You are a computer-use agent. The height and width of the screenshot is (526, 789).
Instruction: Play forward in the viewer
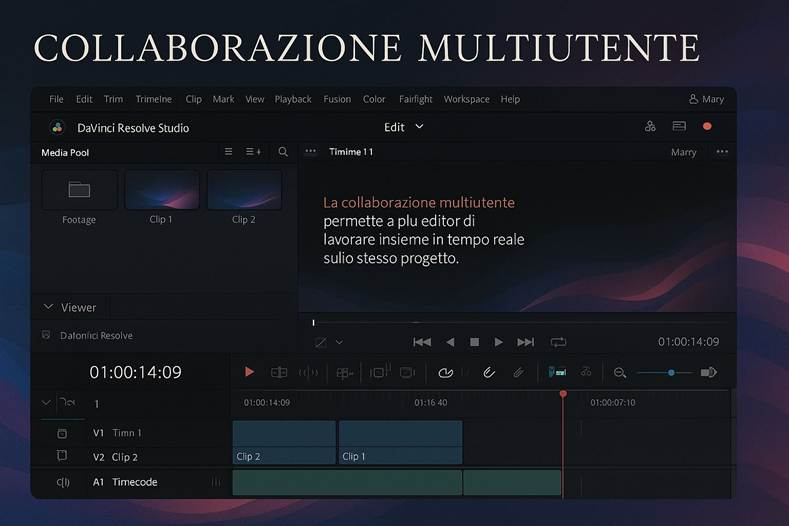pos(498,342)
